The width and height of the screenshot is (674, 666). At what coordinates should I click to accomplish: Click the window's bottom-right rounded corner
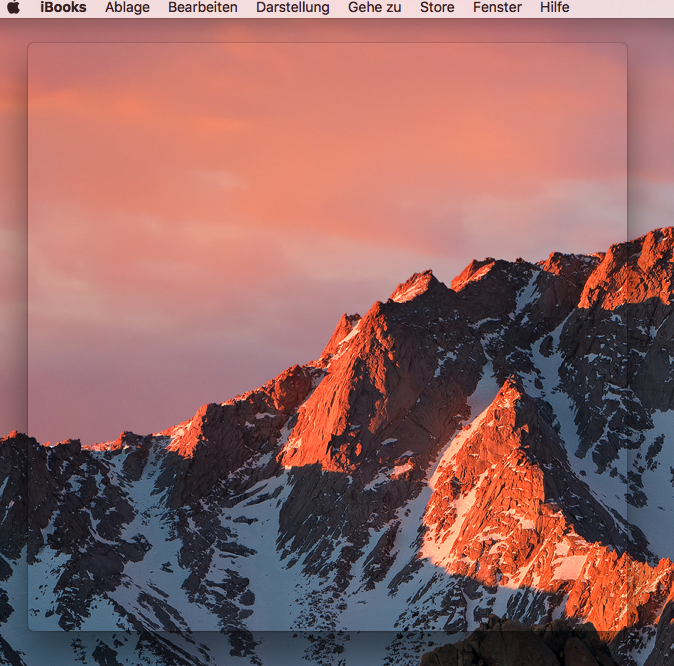624,628
